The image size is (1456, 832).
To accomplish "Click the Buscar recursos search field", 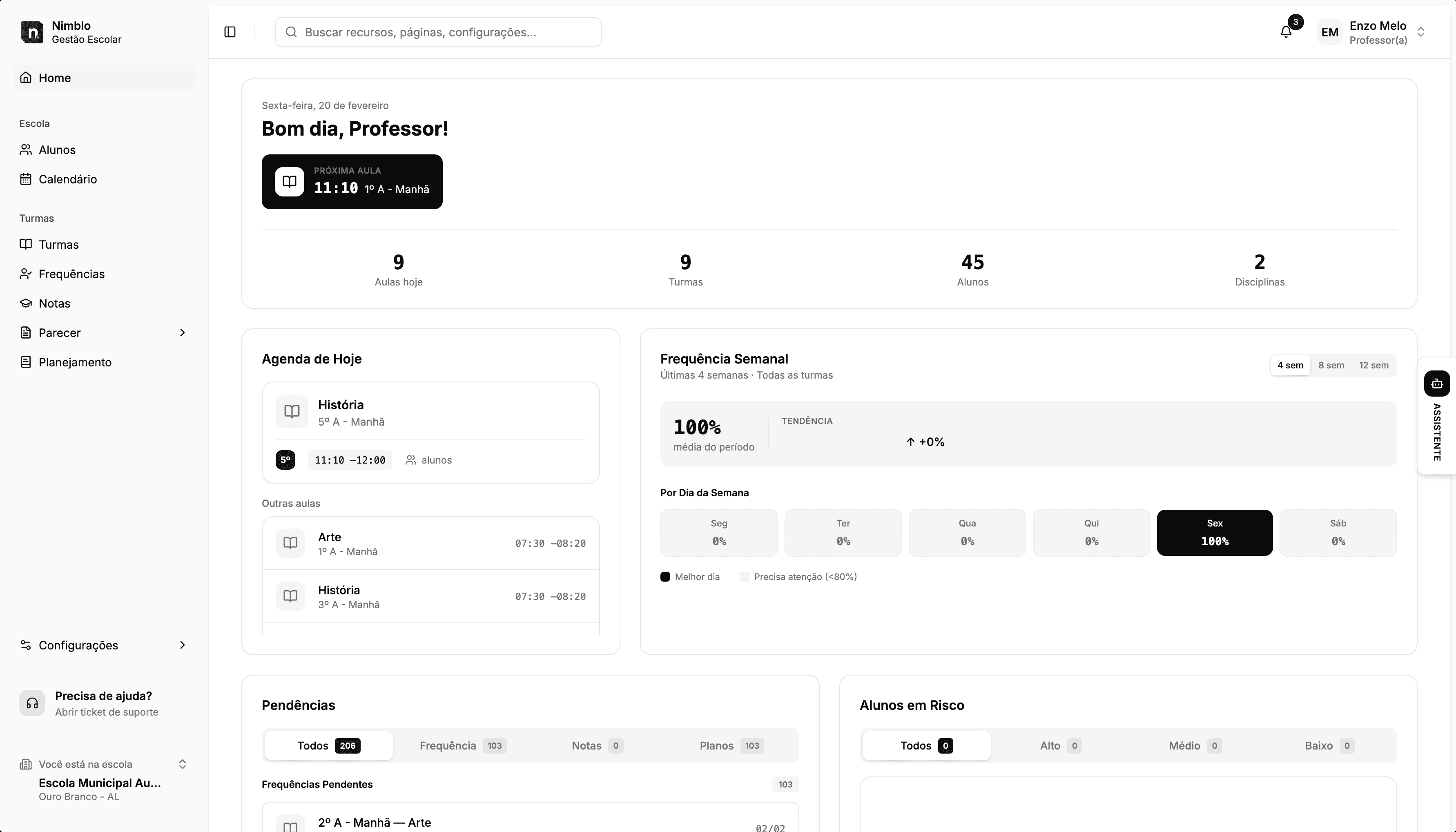I will [437, 31].
